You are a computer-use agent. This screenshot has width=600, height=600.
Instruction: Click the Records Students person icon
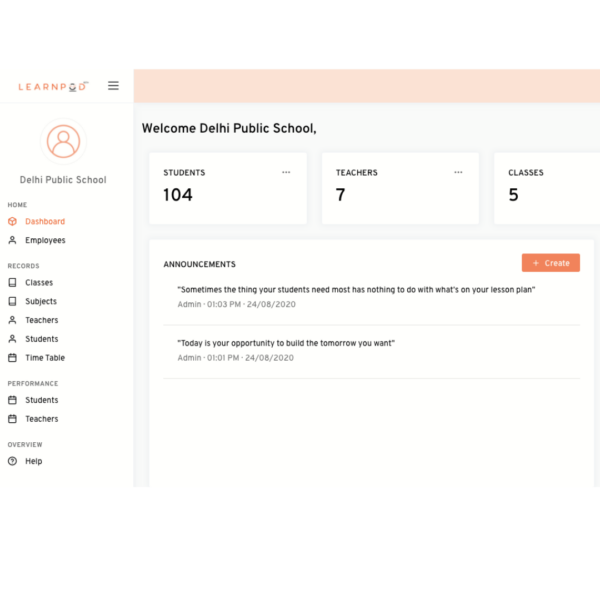pos(13,339)
